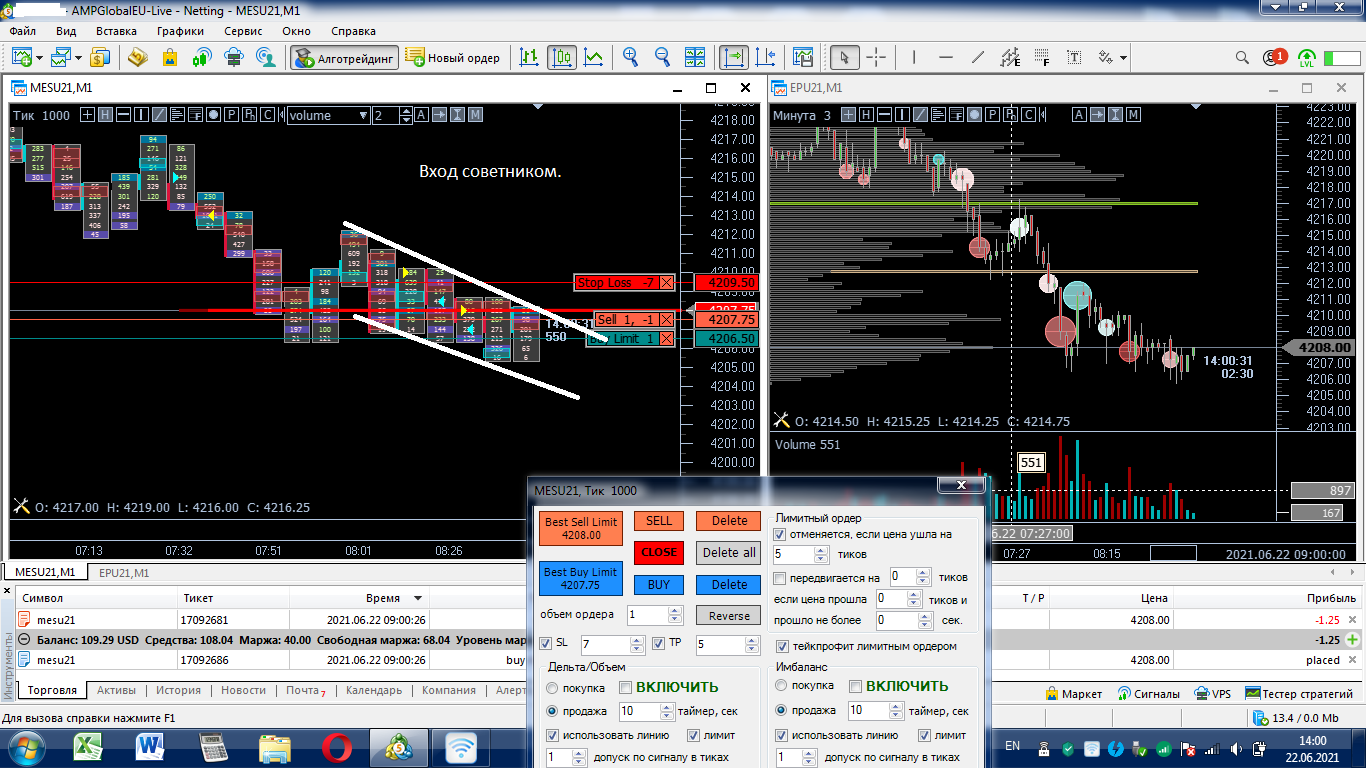Check ВКЛЮЧИТЬ in the Имбаланс group
This screenshot has width=1366, height=768.
pyautogui.click(x=855, y=687)
